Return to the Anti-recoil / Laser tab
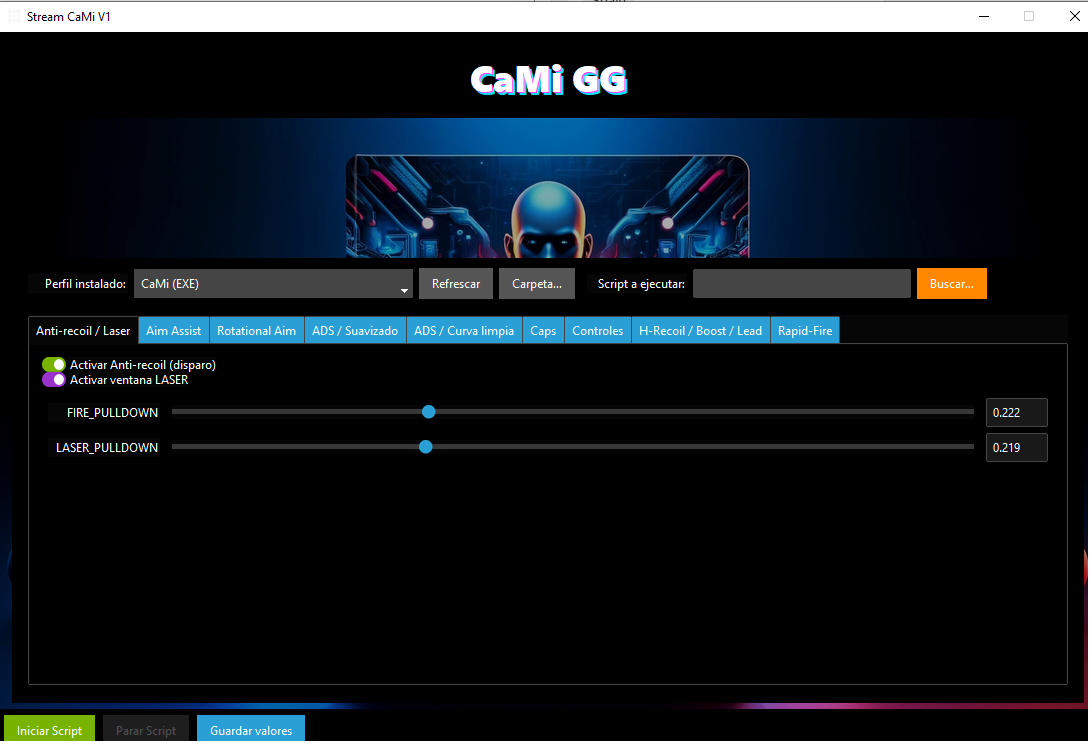1091x746 pixels. pos(83,330)
